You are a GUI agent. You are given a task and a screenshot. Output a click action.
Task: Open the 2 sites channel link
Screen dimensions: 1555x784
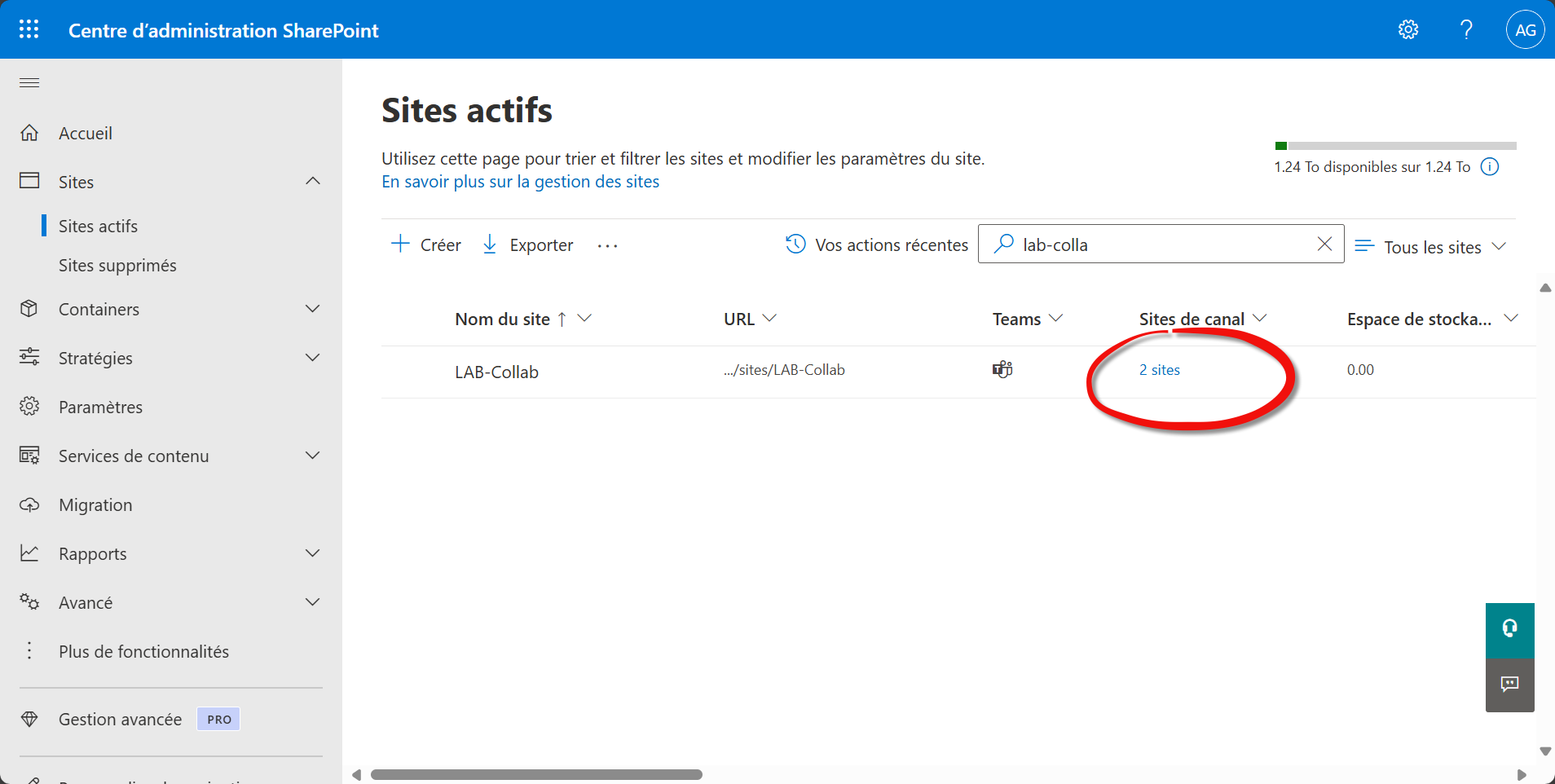click(1159, 370)
